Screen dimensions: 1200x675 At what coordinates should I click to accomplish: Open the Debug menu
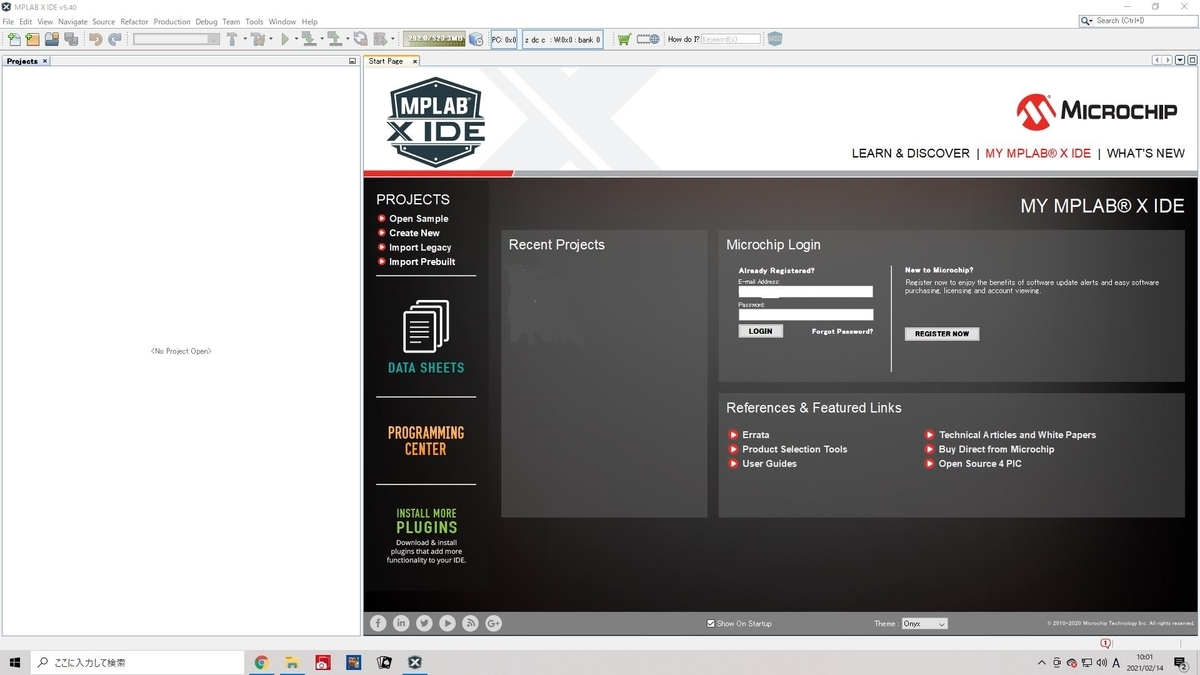[x=206, y=21]
